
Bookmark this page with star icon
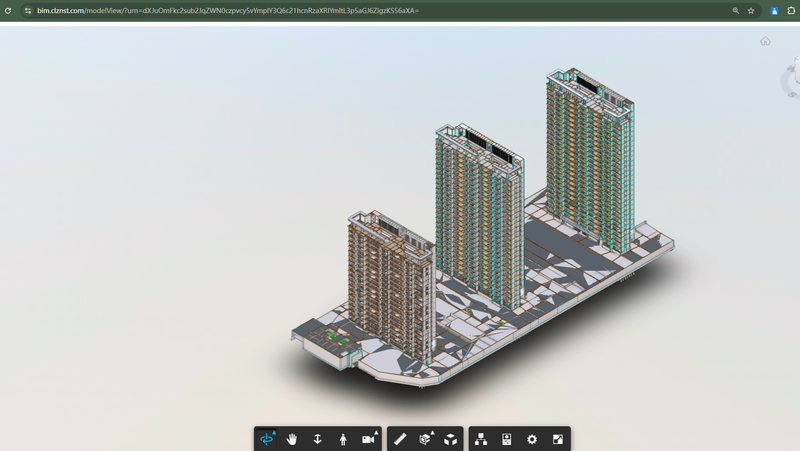click(751, 10)
